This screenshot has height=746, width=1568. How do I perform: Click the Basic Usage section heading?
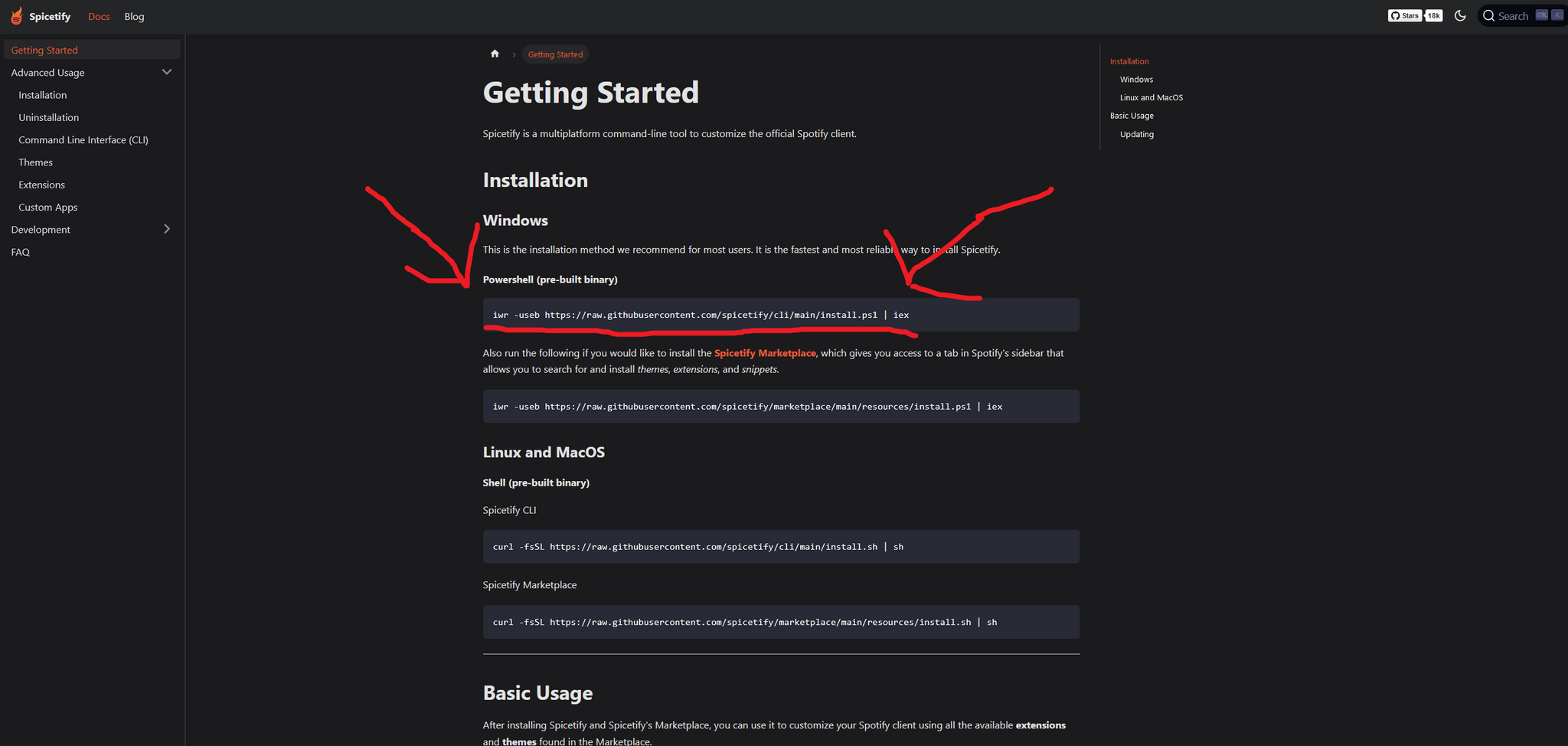[x=537, y=693]
